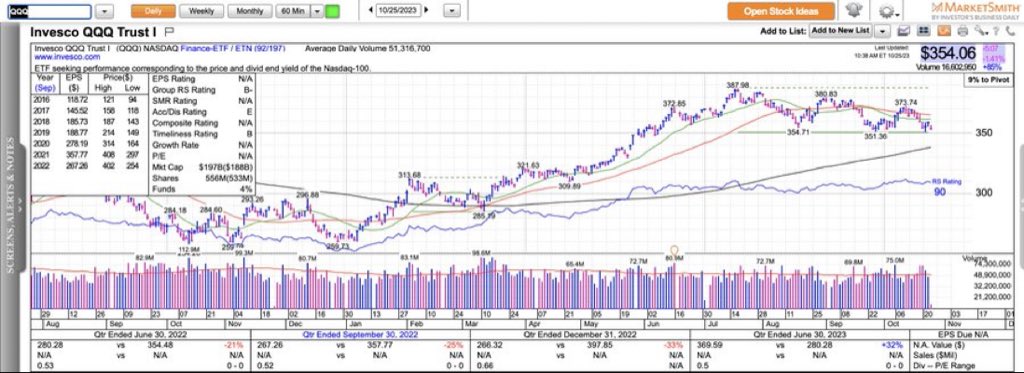Expand the 60 Min interval dropdown

(316, 11)
